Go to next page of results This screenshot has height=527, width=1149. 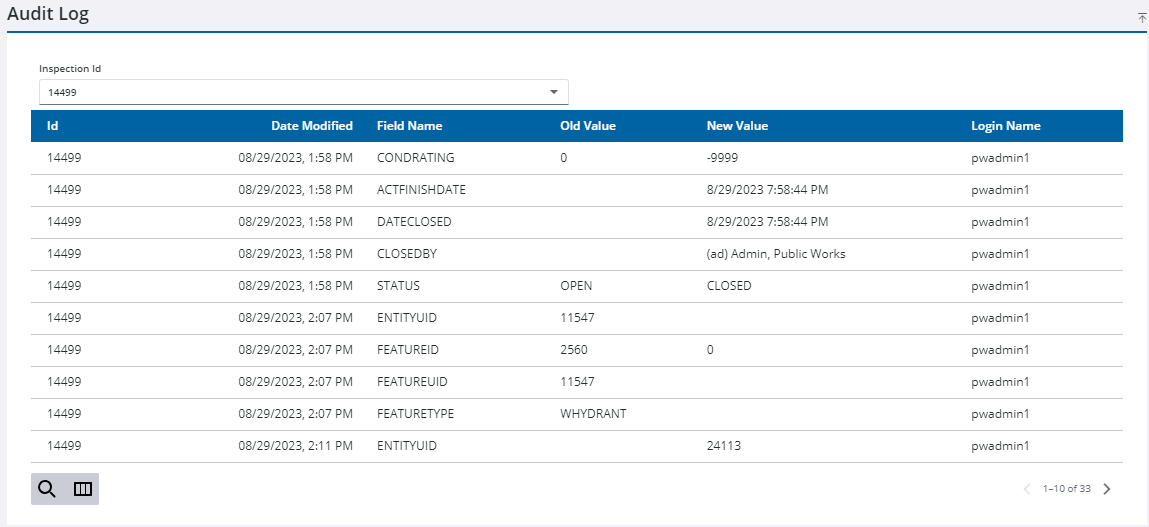pos(1106,489)
